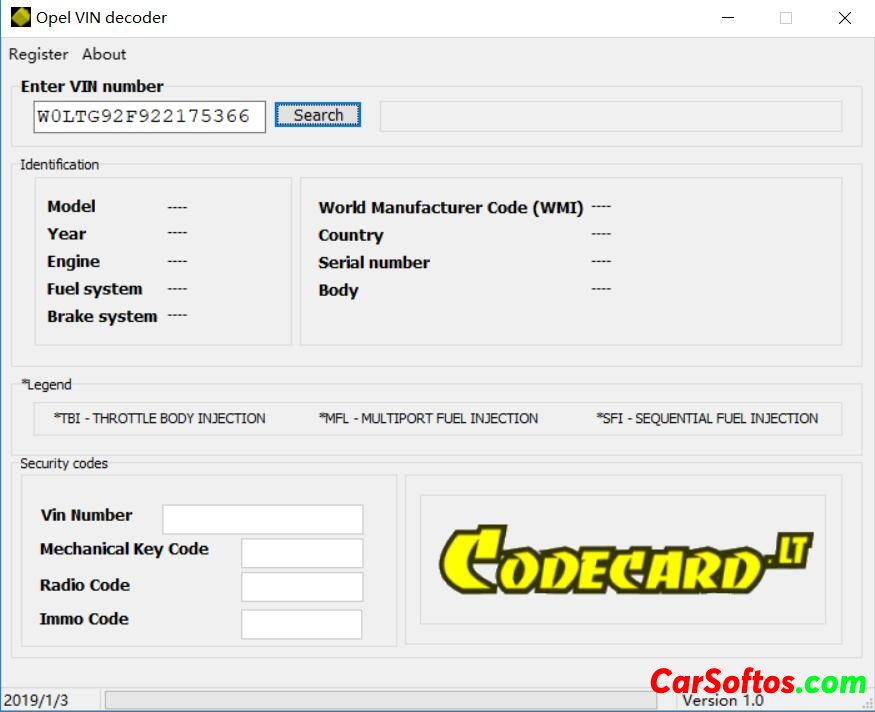
Task: Focus the Enter VIN number text box
Action: (149, 117)
